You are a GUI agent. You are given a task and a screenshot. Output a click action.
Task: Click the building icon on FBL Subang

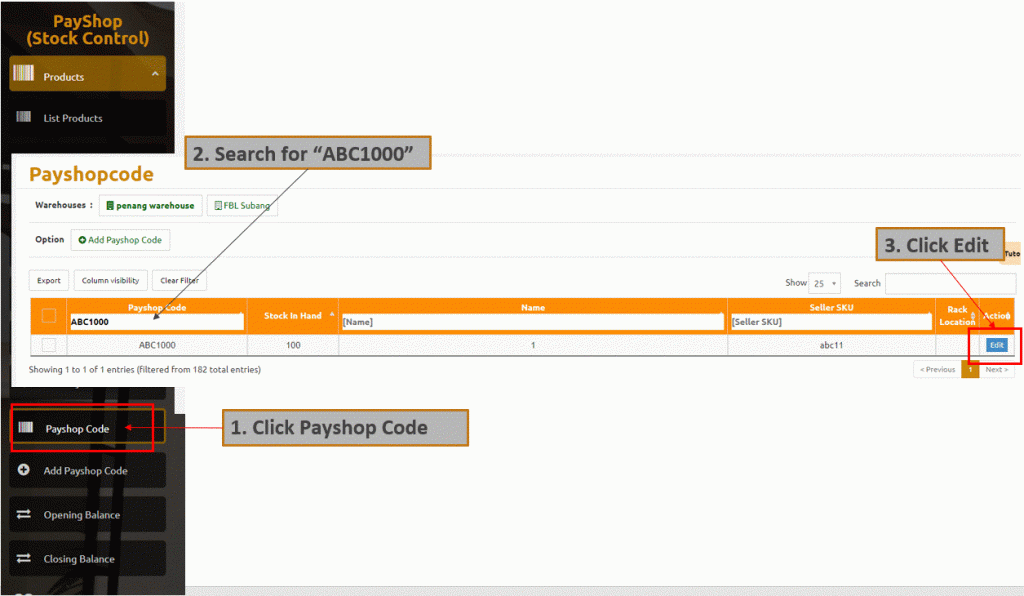(218, 206)
